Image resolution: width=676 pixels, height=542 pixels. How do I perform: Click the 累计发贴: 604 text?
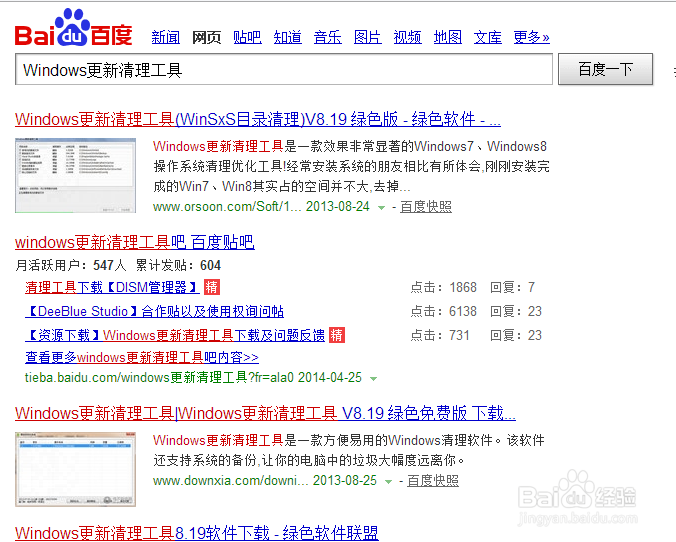tap(178, 265)
